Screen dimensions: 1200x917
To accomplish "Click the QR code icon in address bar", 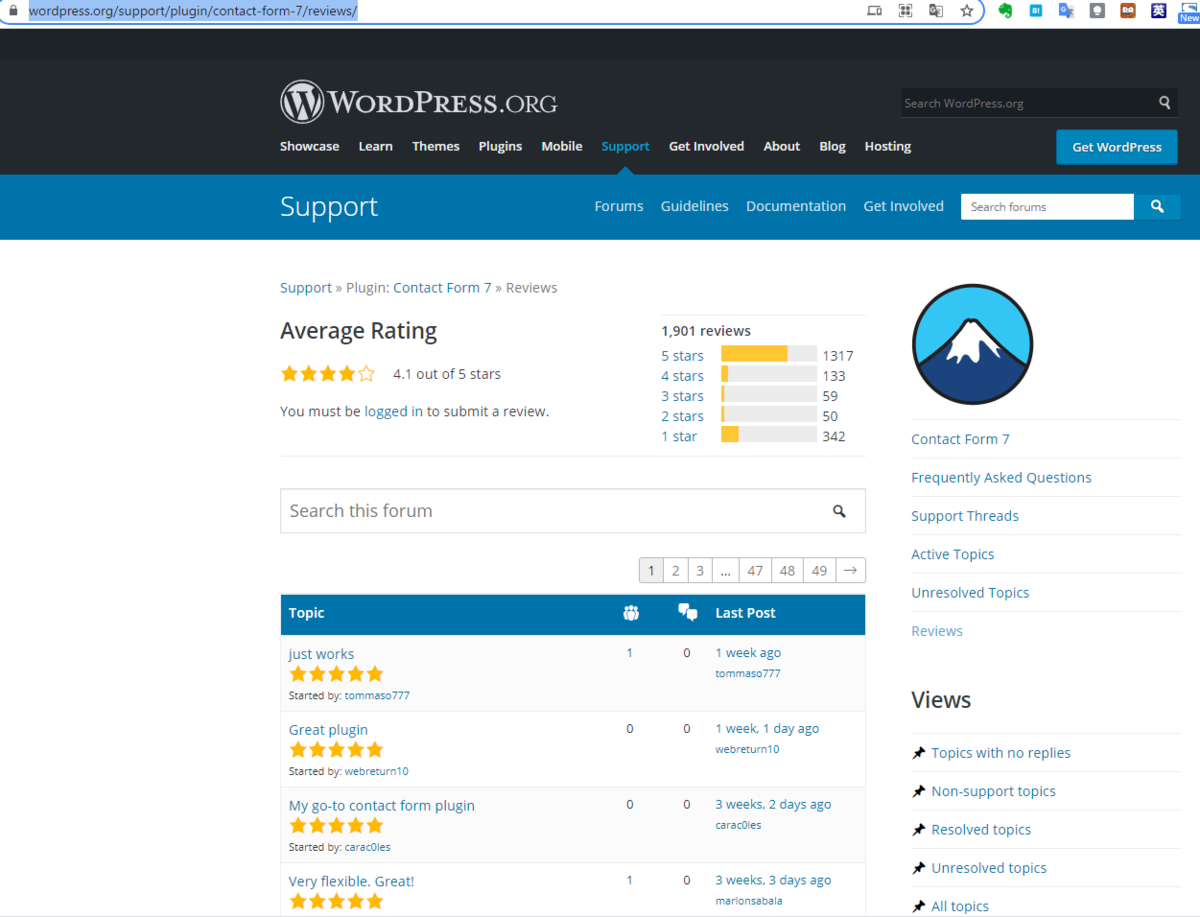I will 906,11.
